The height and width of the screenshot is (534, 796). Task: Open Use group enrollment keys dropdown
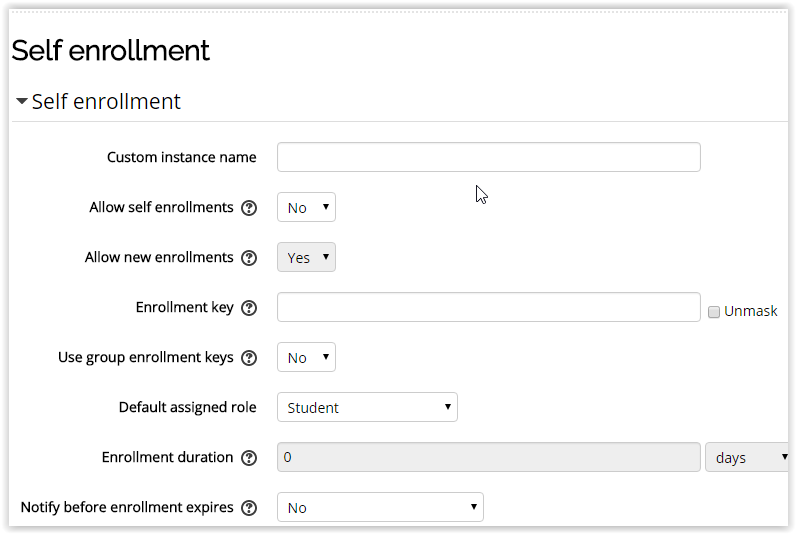306,357
